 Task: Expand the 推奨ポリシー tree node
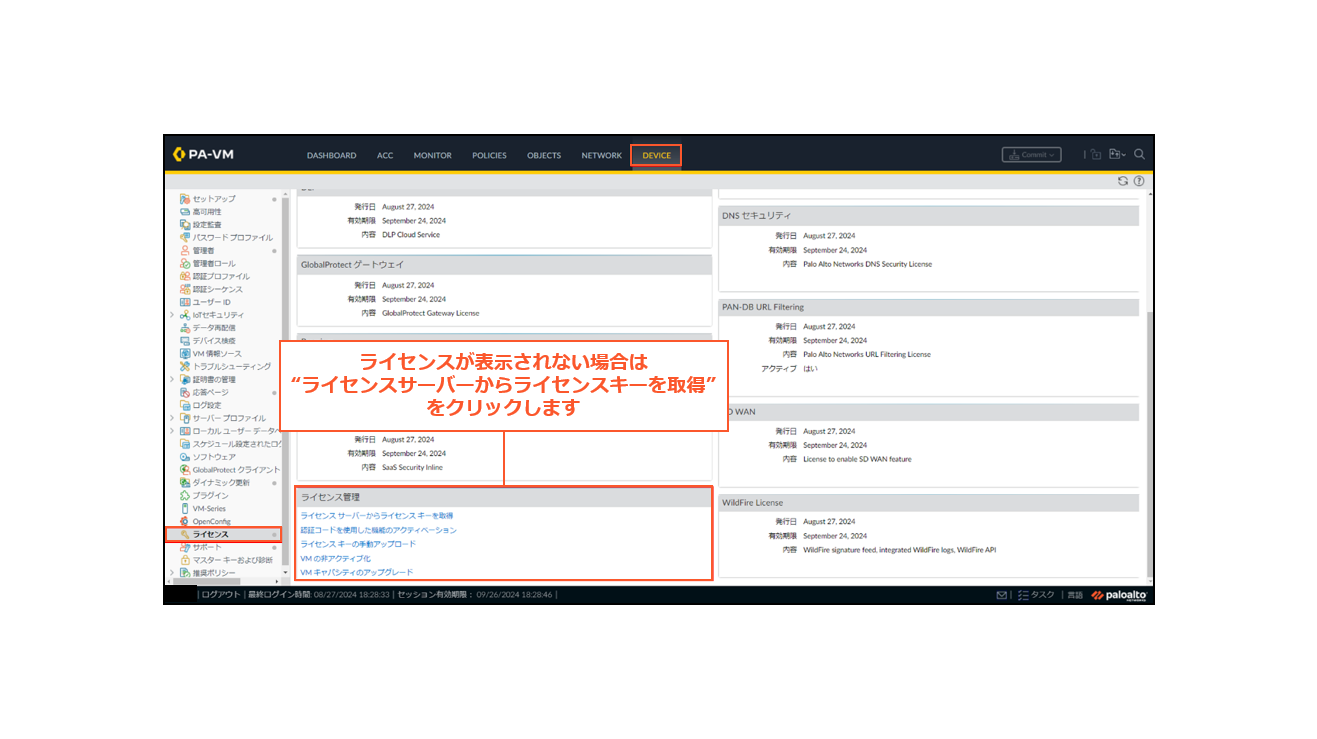(x=172, y=573)
